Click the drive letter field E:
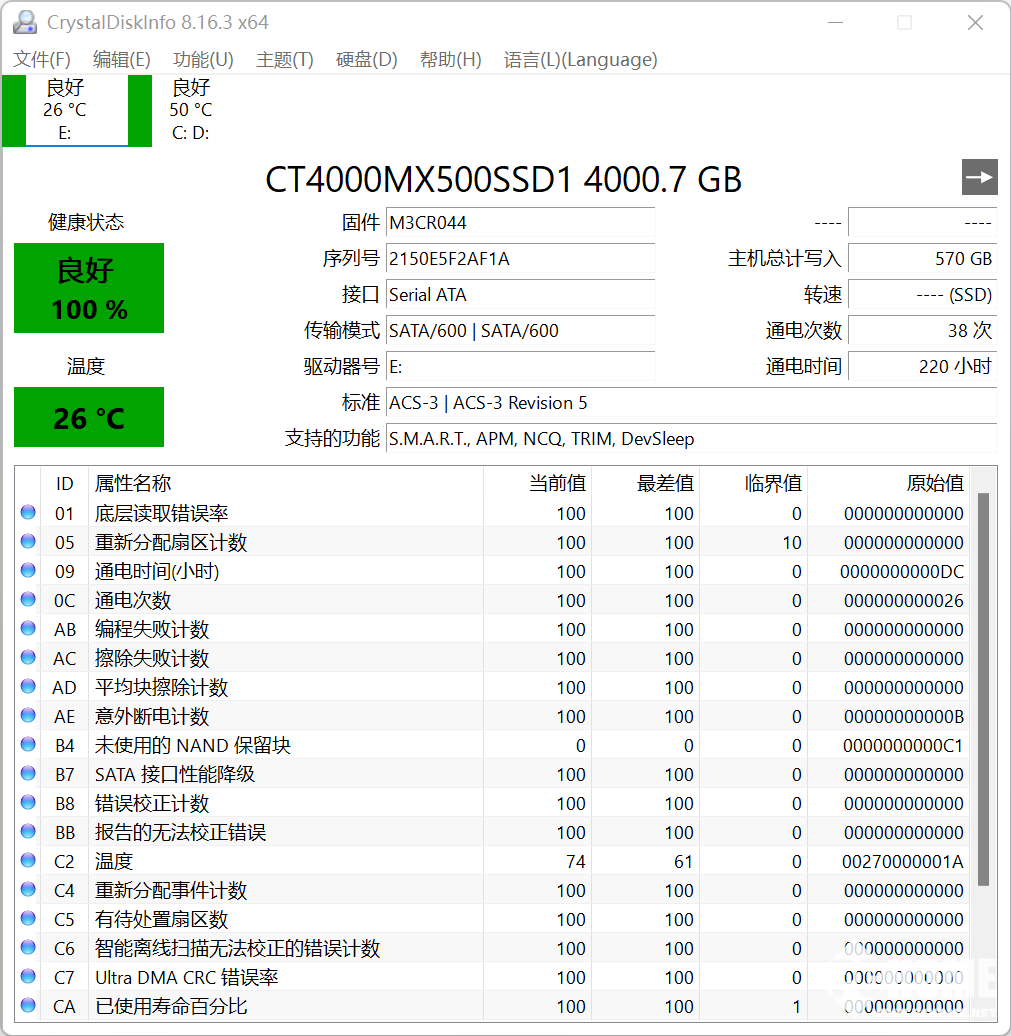1011x1036 pixels. (x=520, y=366)
